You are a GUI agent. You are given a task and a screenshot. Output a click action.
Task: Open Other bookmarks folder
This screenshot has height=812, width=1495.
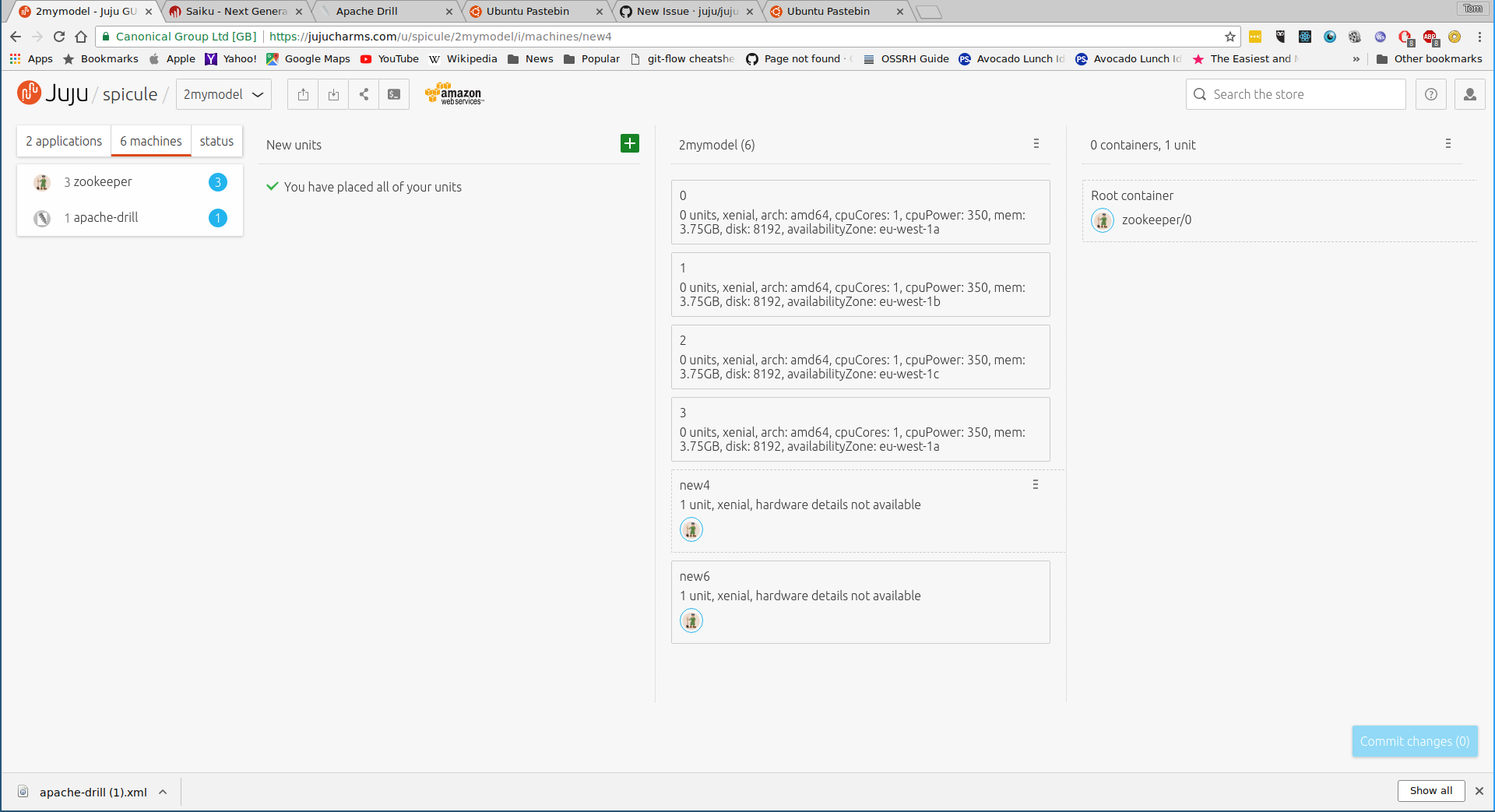[1430, 59]
